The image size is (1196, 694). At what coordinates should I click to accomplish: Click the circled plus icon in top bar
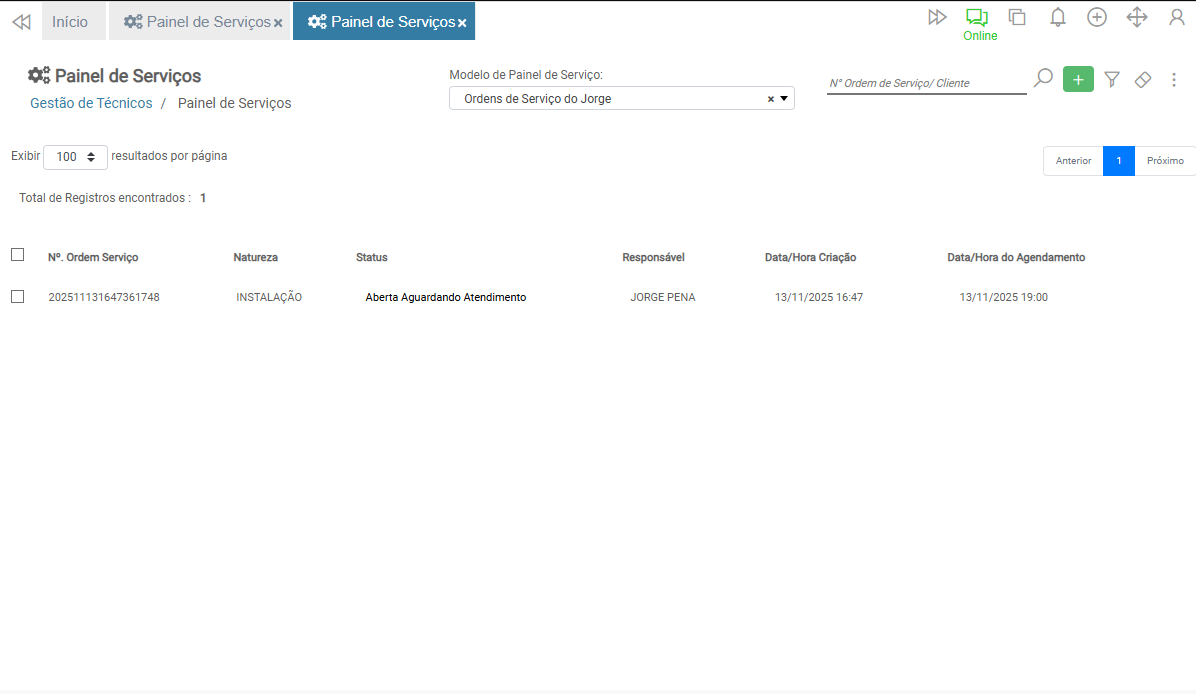(x=1097, y=17)
